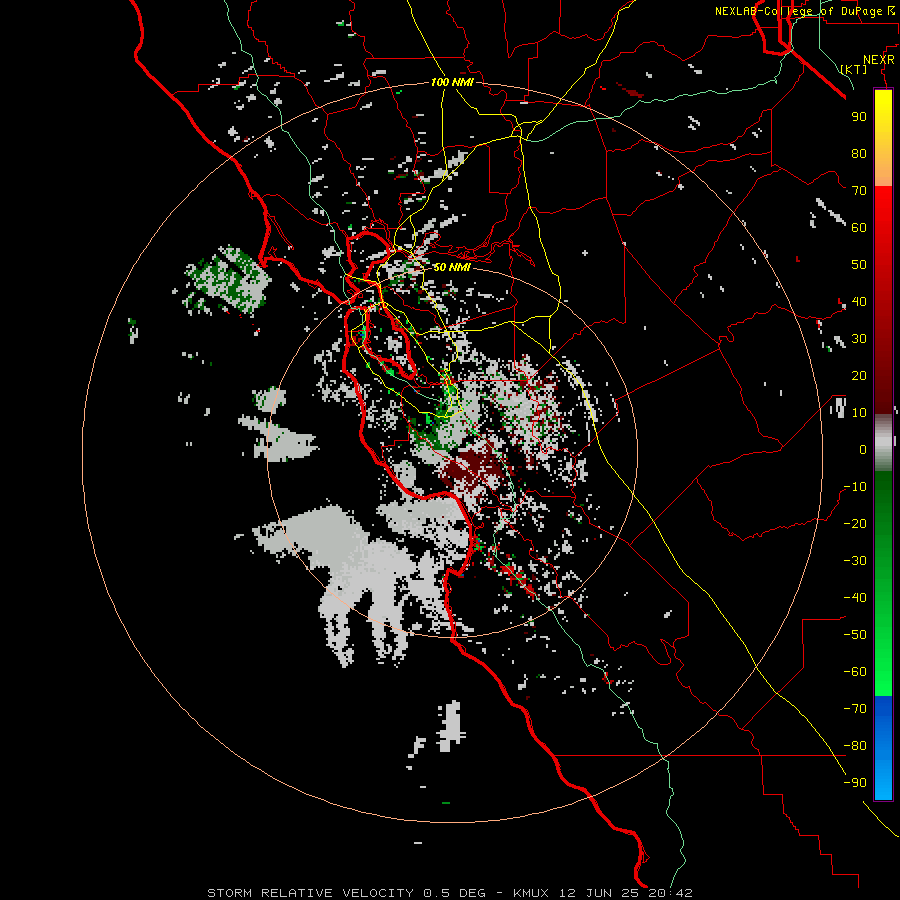
Task: Click the 0 value on the velocity scale
Action: coord(863,449)
